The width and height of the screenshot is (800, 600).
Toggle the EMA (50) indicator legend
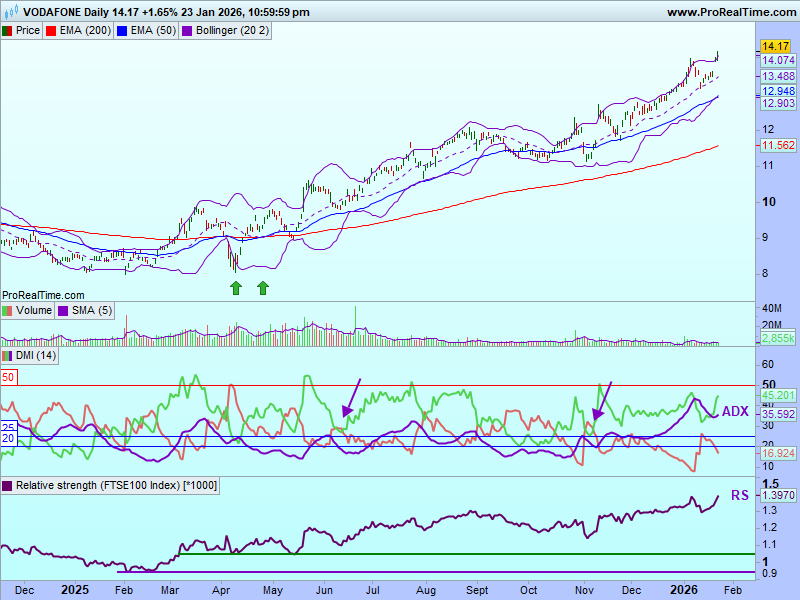(x=152, y=31)
